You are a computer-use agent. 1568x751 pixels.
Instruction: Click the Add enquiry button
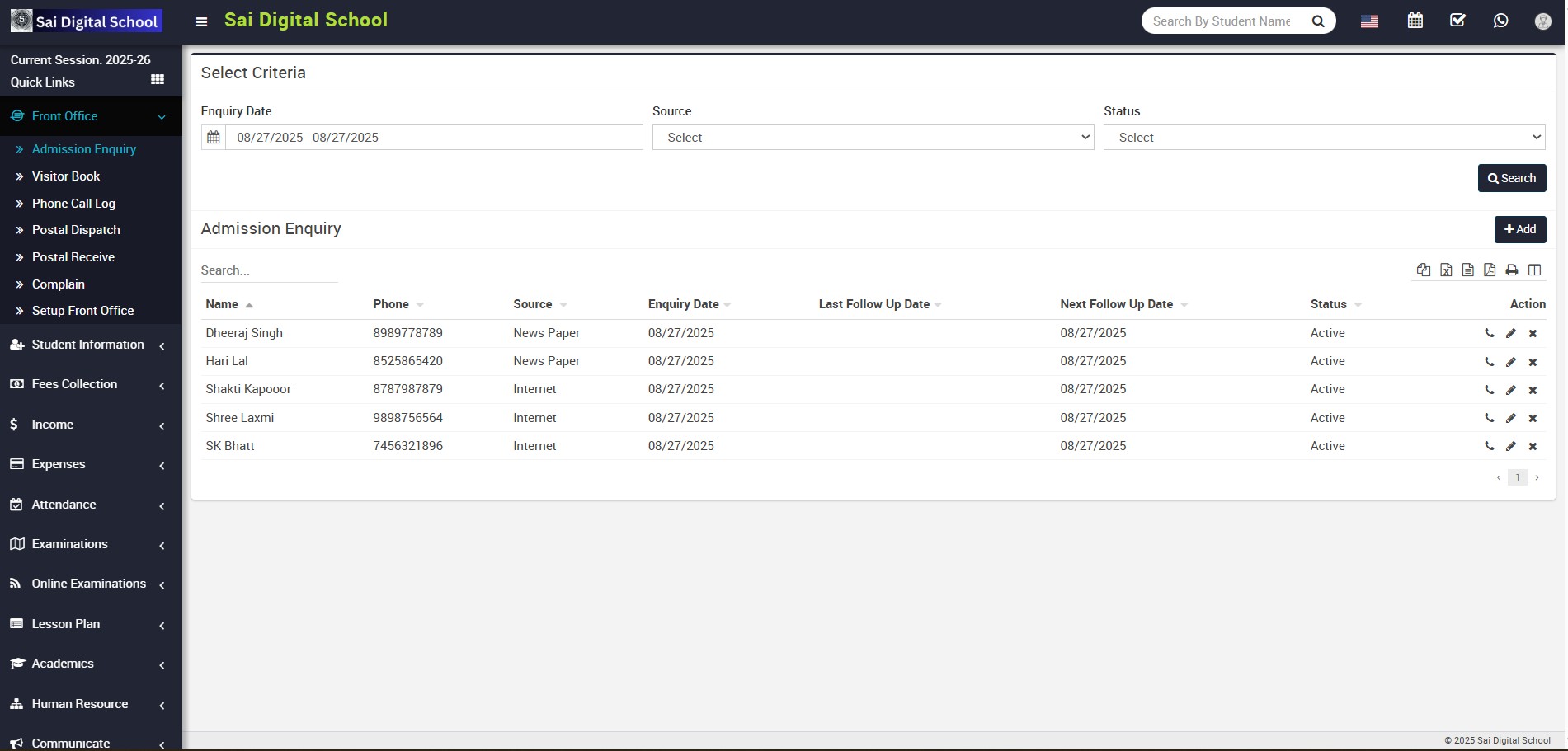tap(1519, 230)
